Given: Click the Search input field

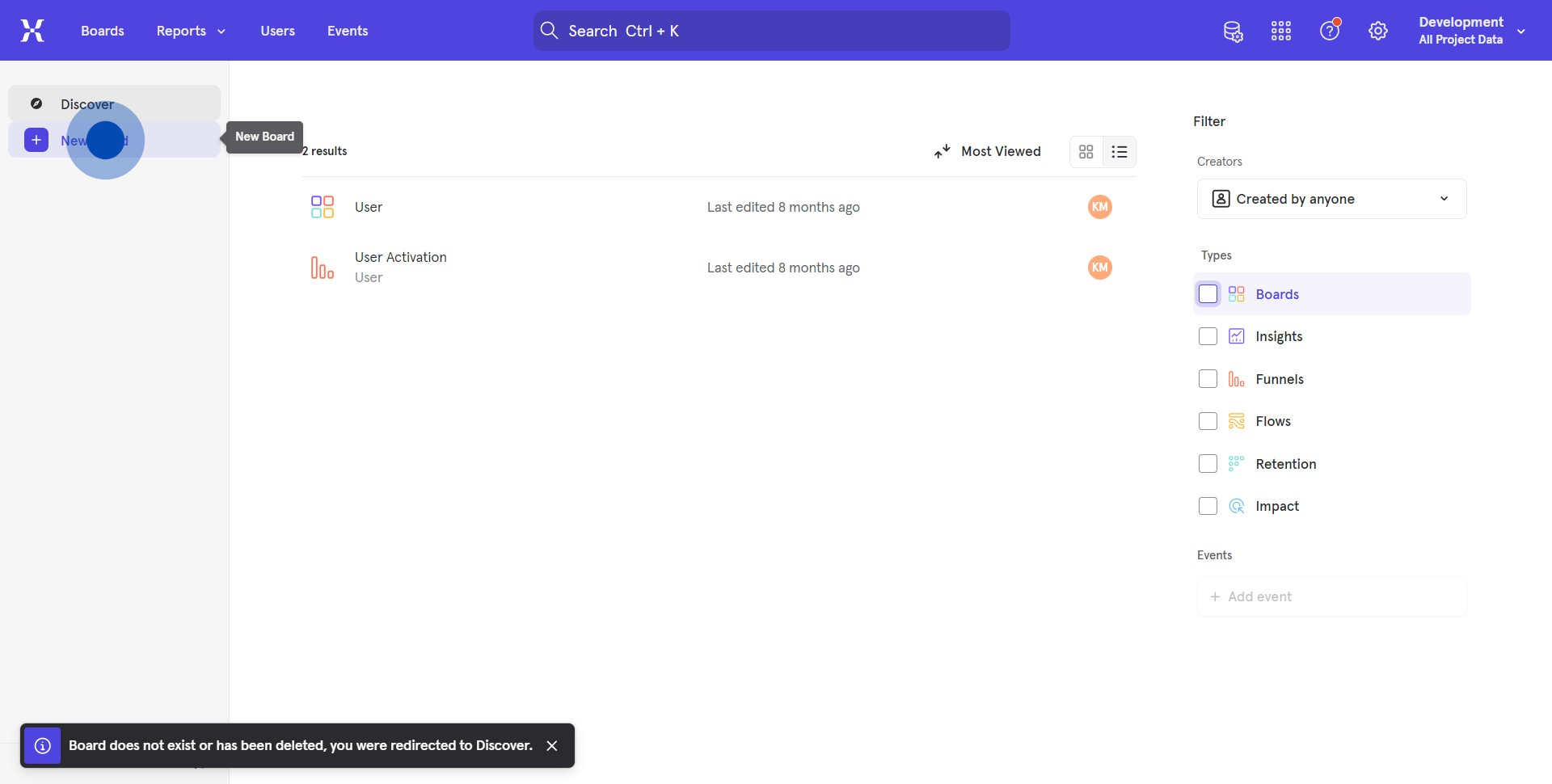Looking at the screenshot, I should coord(771,31).
